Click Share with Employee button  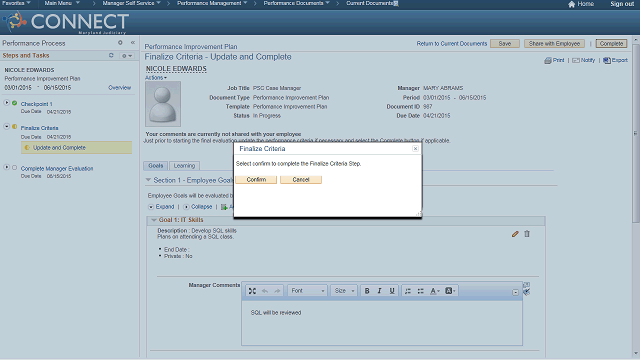(554, 44)
